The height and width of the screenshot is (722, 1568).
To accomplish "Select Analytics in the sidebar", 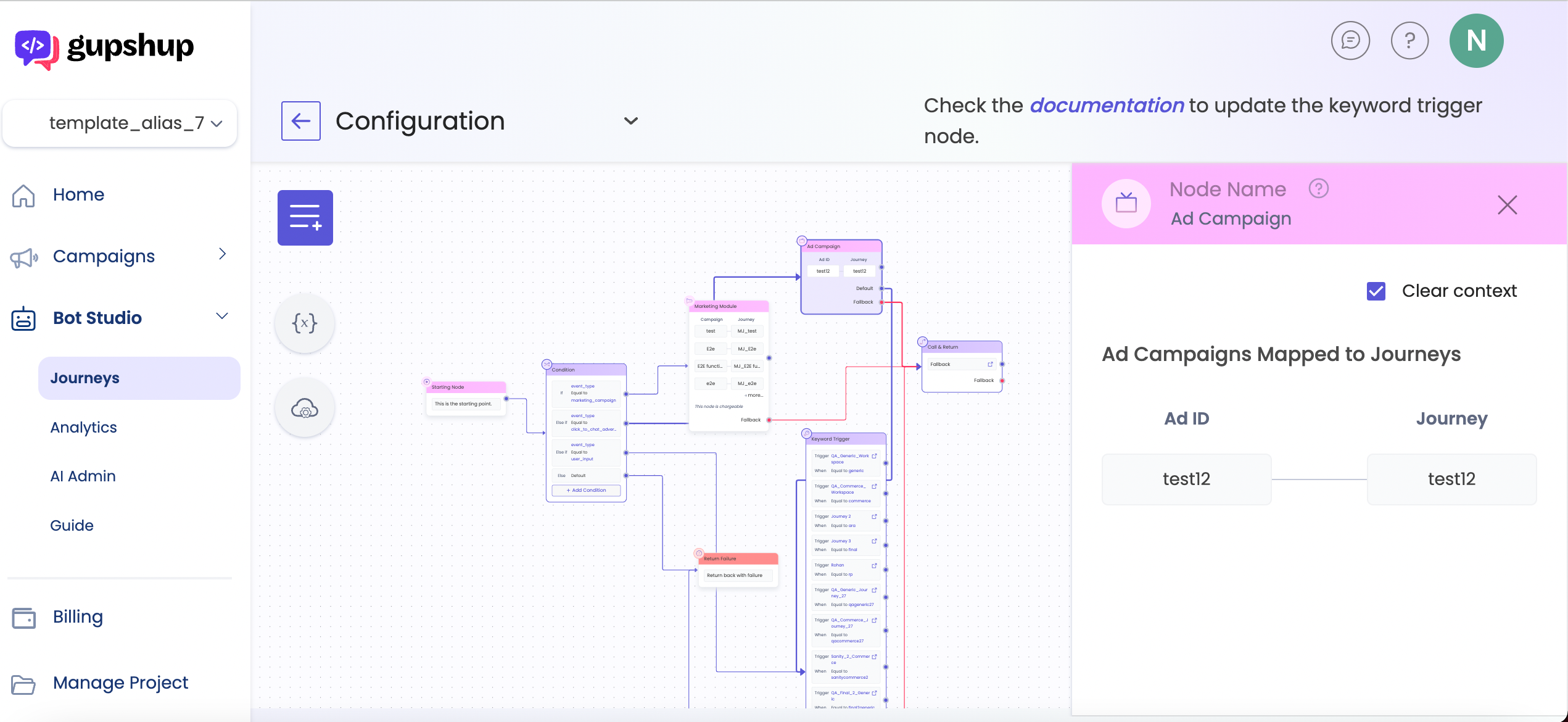I will pyautogui.click(x=83, y=427).
